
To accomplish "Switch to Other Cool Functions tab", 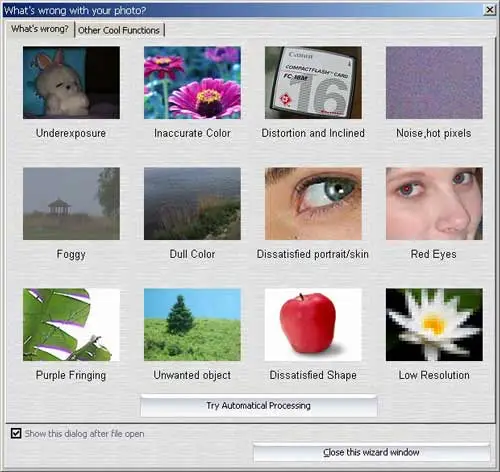I will pyautogui.click(x=119, y=30).
